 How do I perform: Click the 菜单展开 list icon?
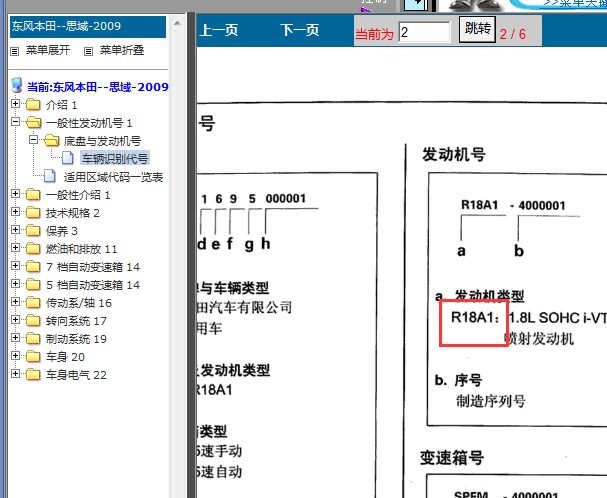click(15, 51)
